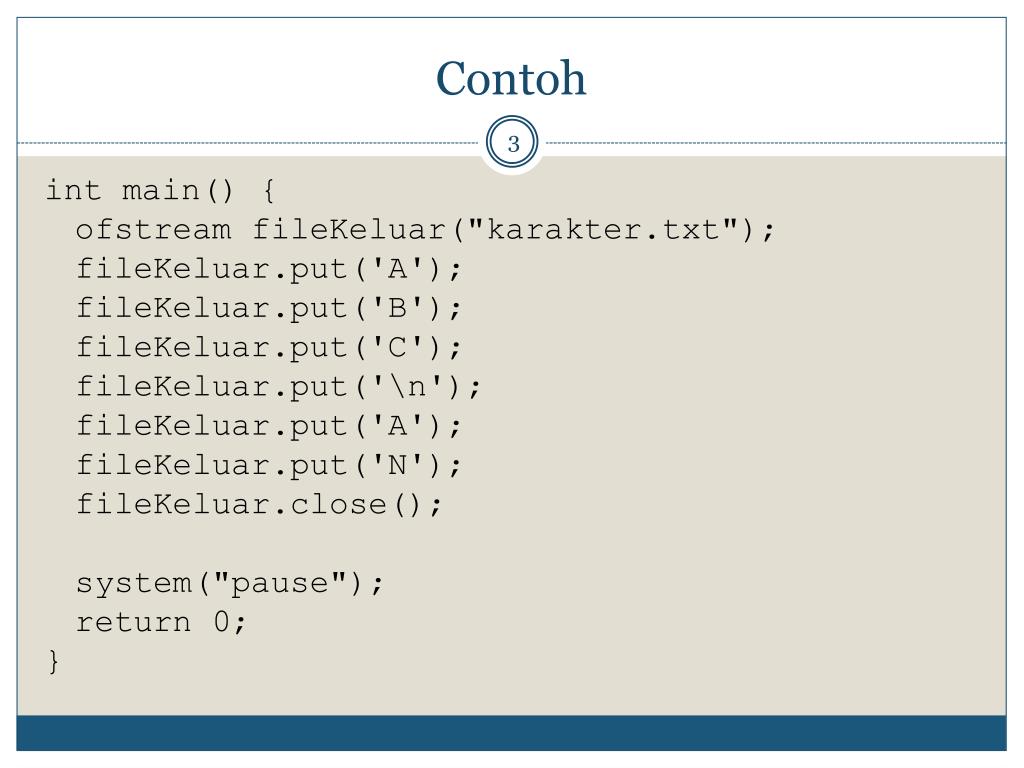Screen dimensions: 1024x768
Task: Click the int main() line
Action: pyautogui.click(x=160, y=191)
